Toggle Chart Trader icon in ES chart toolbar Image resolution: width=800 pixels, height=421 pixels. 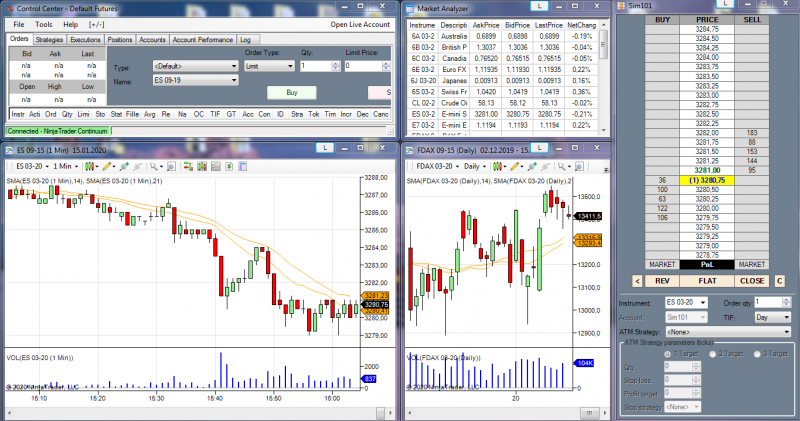click(188, 166)
